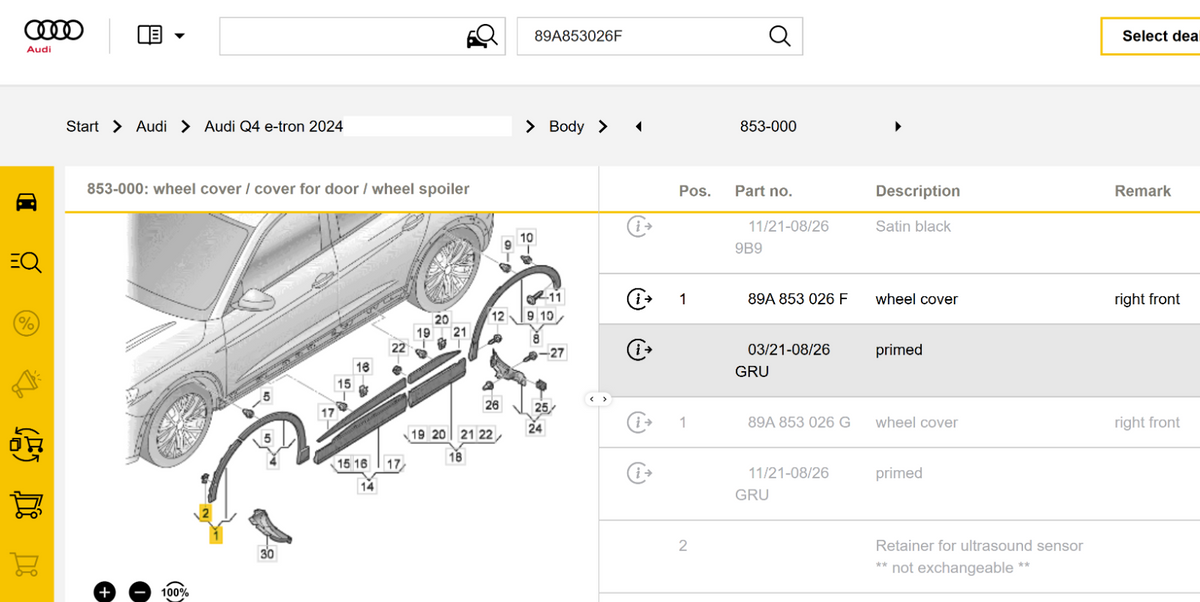Open the catalog book dropdown
This screenshot has height=602, width=1200.
(161, 36)
